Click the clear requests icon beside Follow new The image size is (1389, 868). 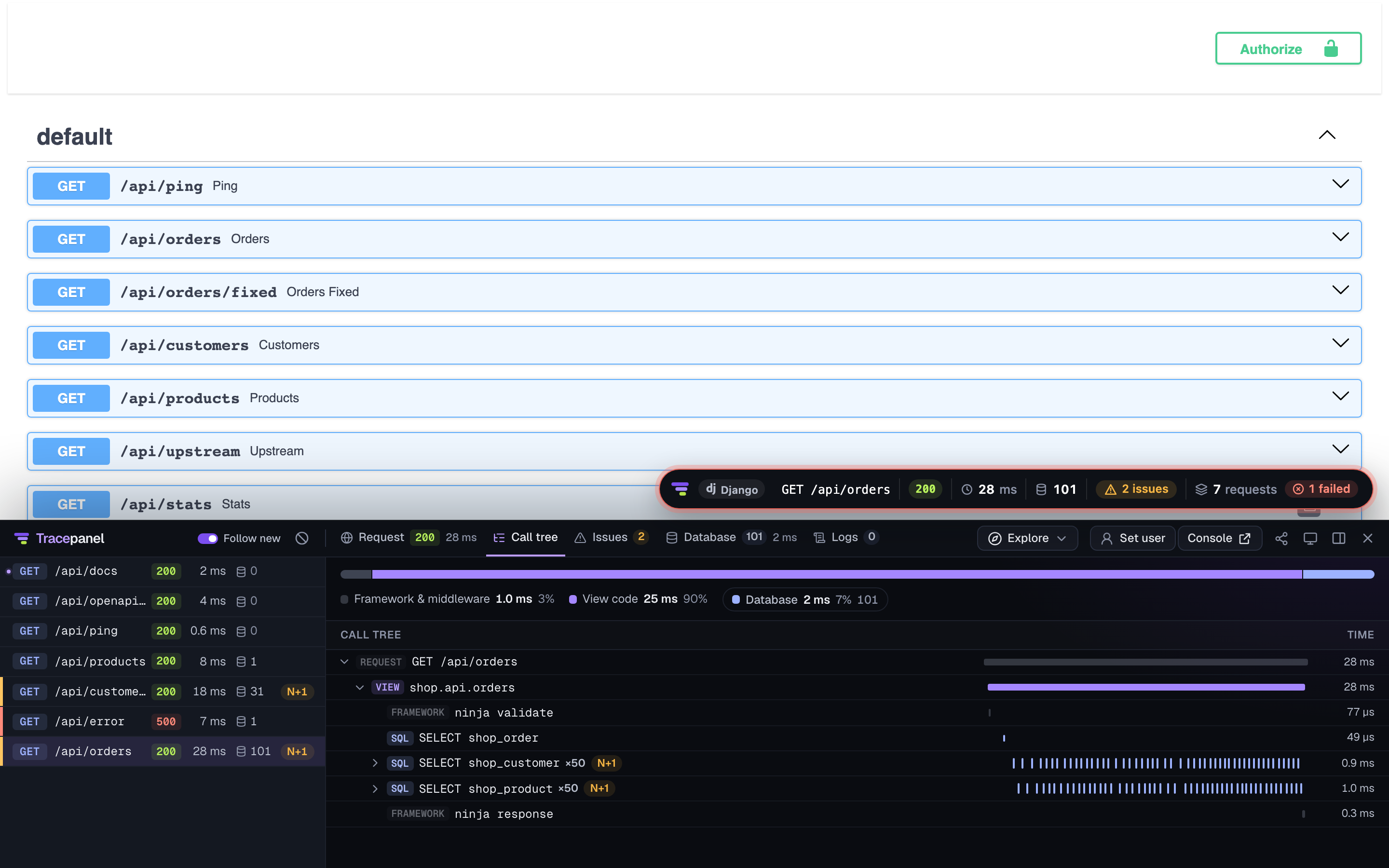pos(302,538)
